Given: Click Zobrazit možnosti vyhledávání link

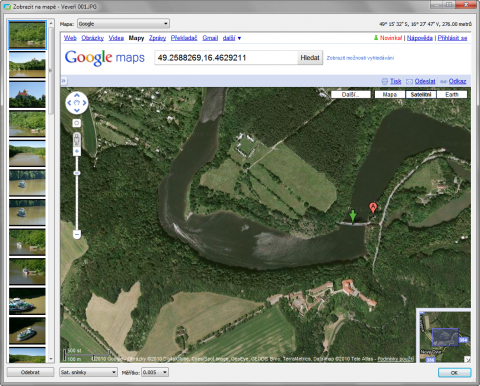Looking at the screenshot, I should (360, 58).
